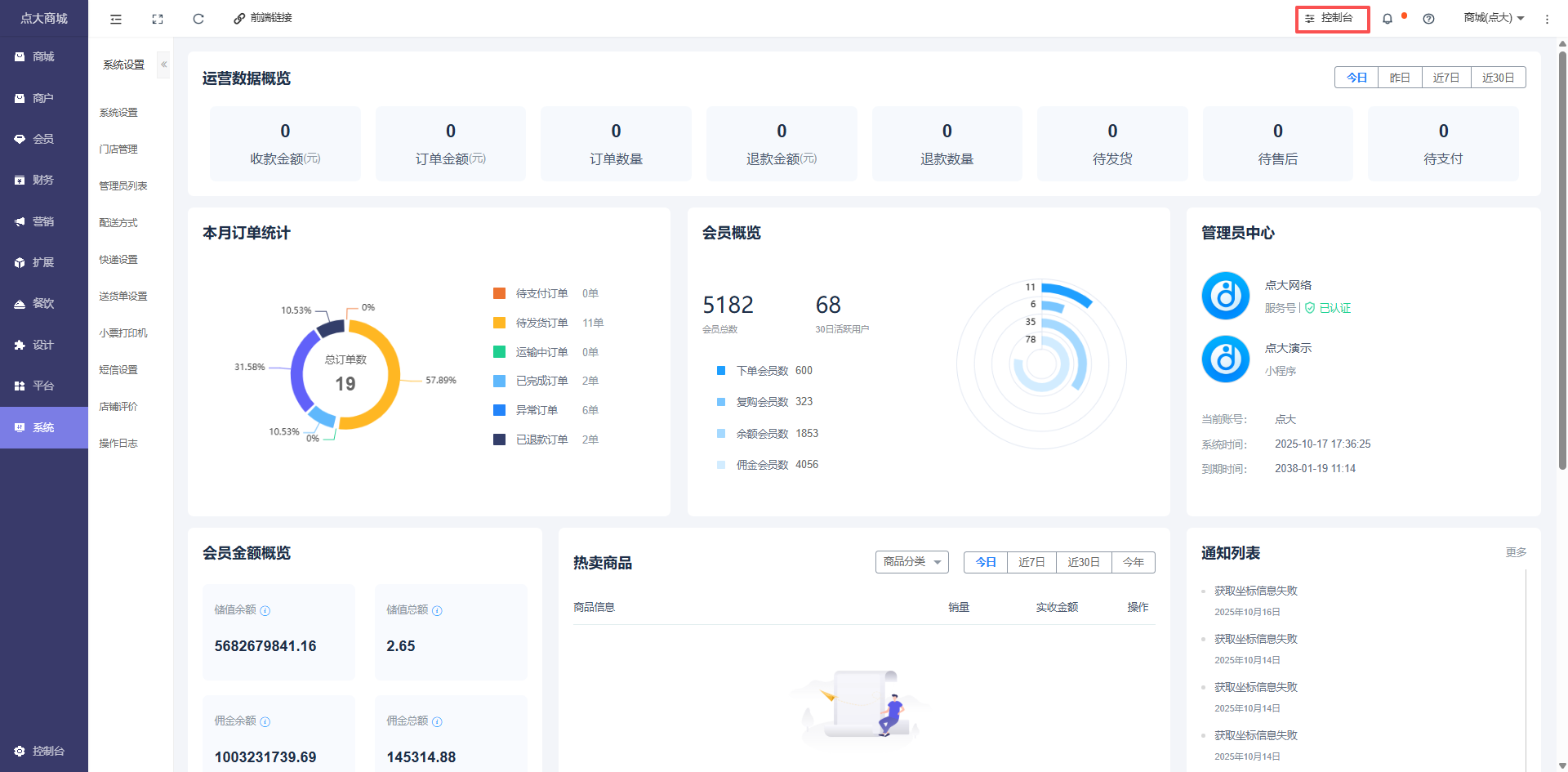Open 操作日志 submenu item
This screenshot has width=1568, height=772.
tap(118, 444)
